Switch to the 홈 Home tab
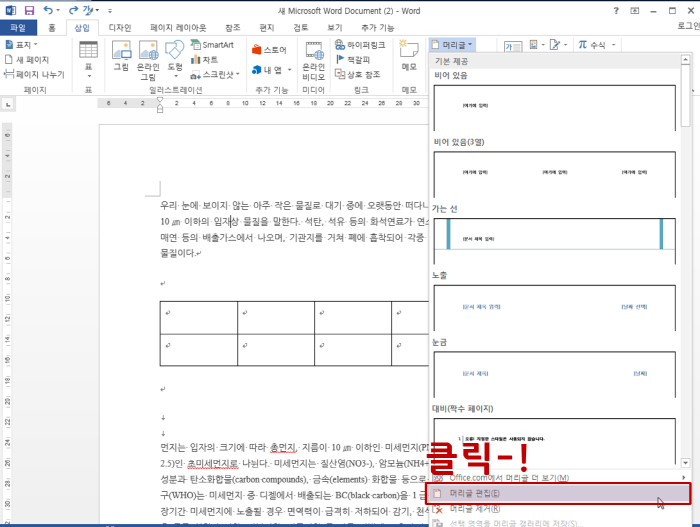This screenshot has width=700, height=527. tap(52, 28)
